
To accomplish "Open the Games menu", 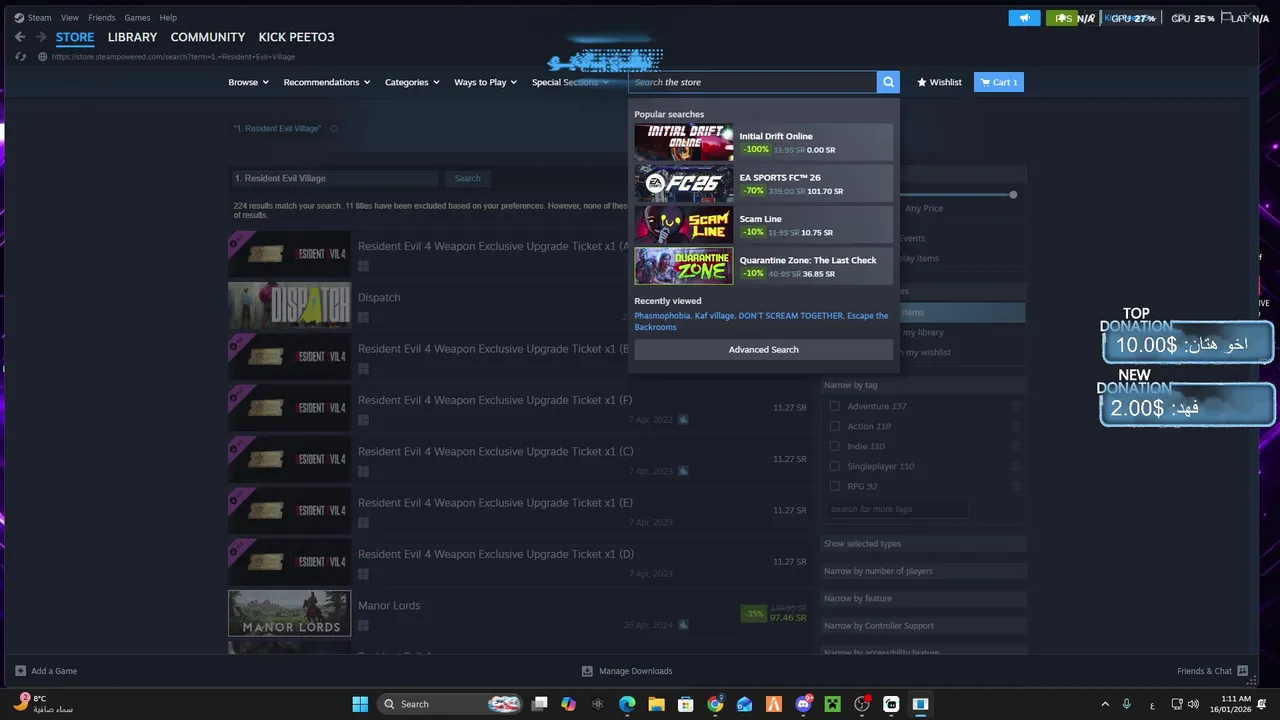I will coord(137,18).
